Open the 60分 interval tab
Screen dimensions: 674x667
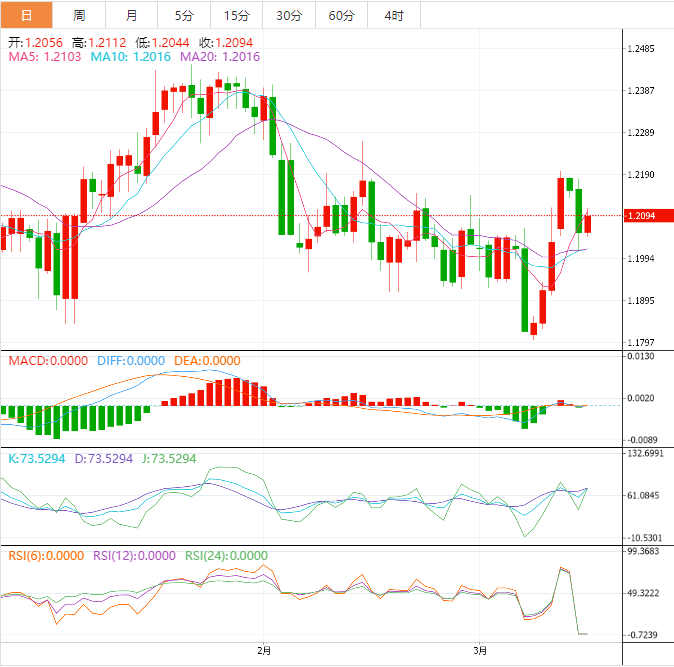(341, 15)
